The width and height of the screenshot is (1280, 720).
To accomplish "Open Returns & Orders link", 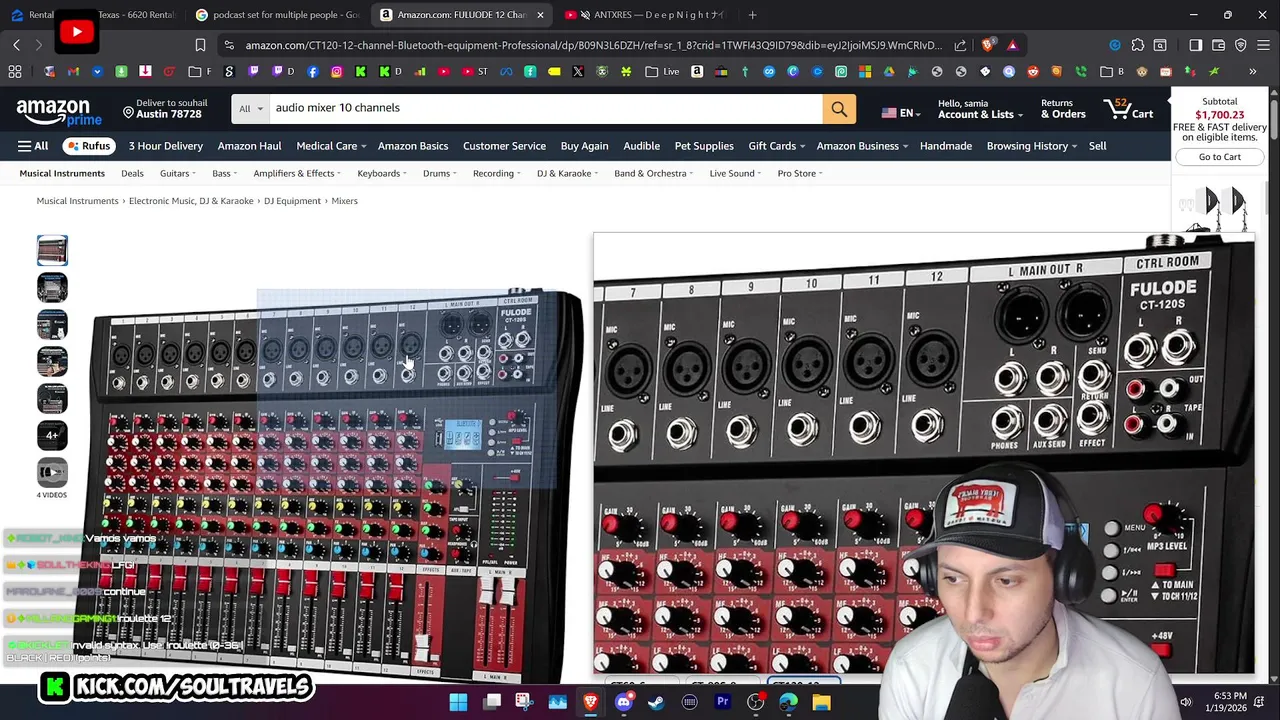I will coord(1063,109).
